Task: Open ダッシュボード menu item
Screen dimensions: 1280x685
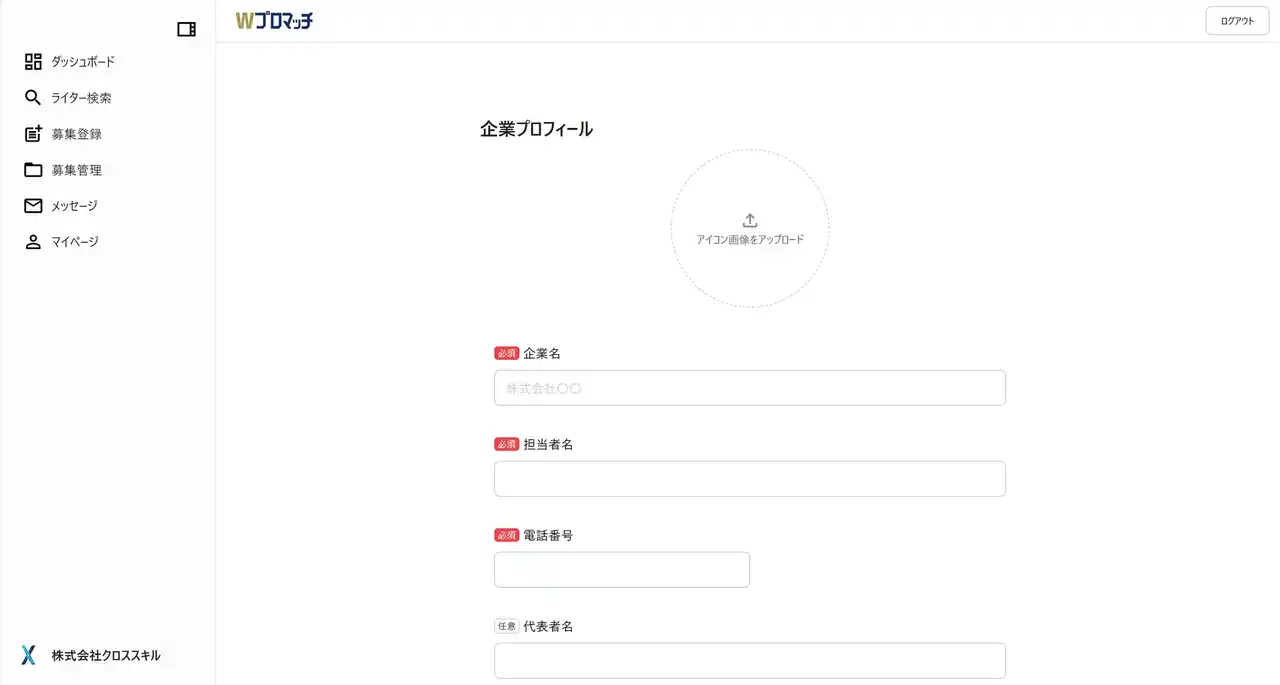Action: pos(83,62)
